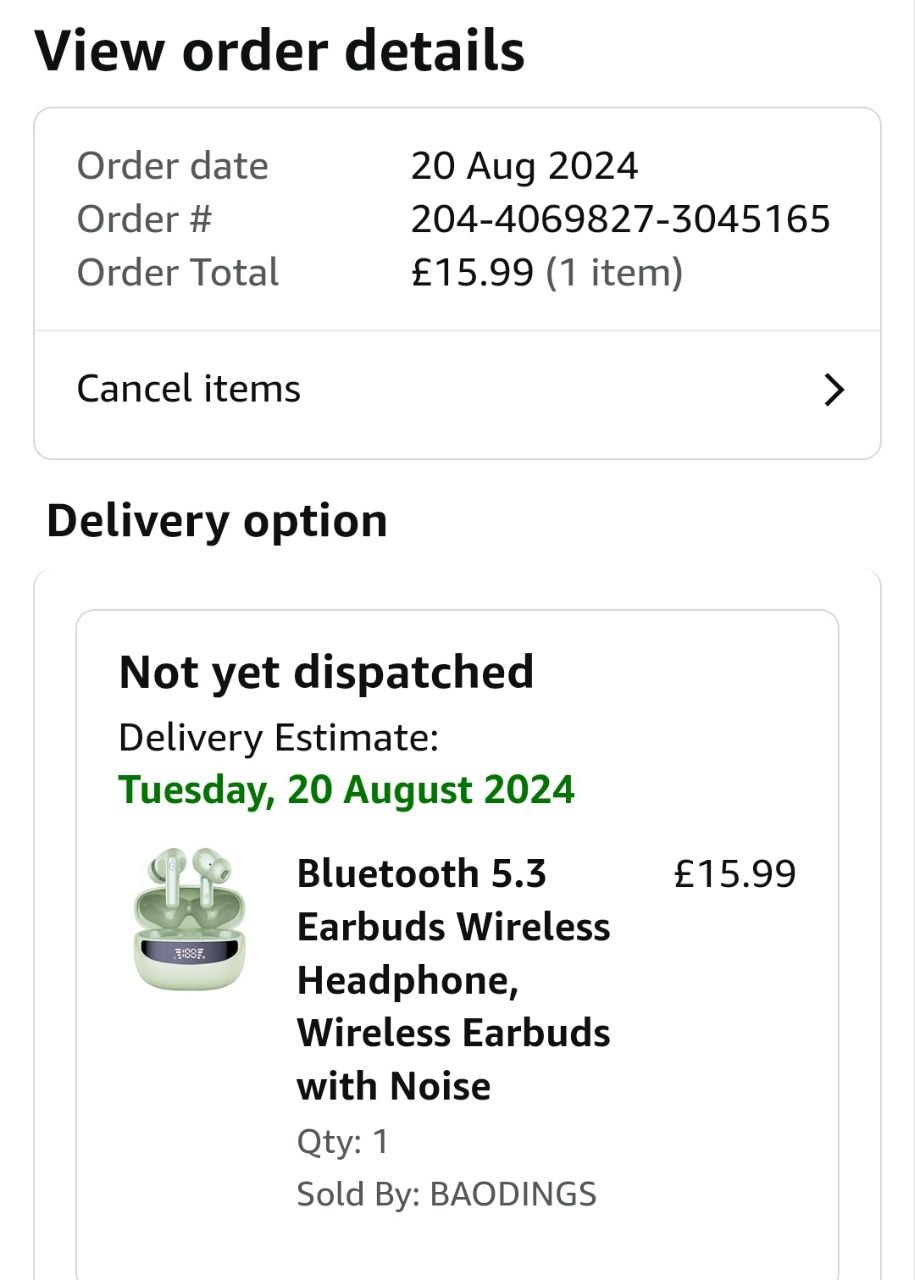Click the Delivery option section heading
915x1280 pixels.
[x=217, y=521]
